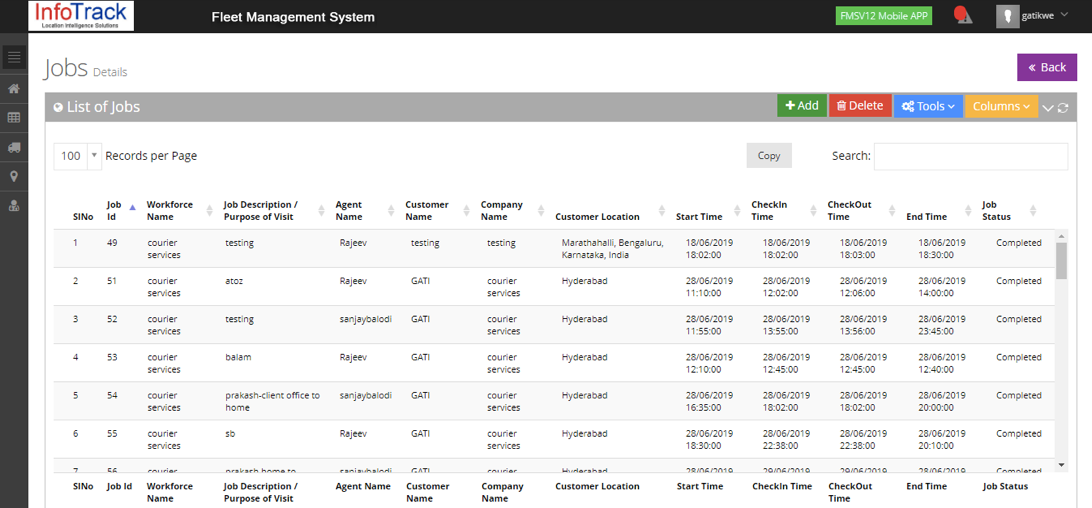Image resolution: width=1092 pixels, height=508 pixels.
Task: Open the truck vehicles sidebar icon
Action: point(14,147)
